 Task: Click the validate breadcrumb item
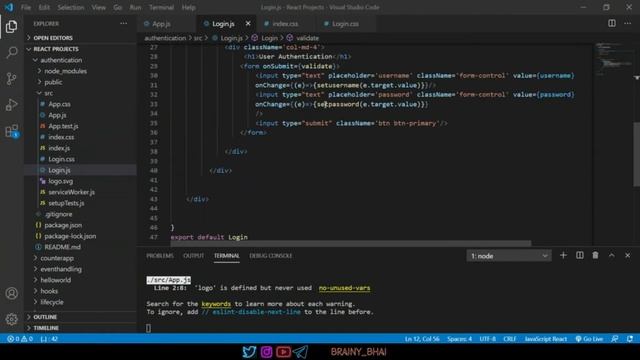[x=303, y=38]
